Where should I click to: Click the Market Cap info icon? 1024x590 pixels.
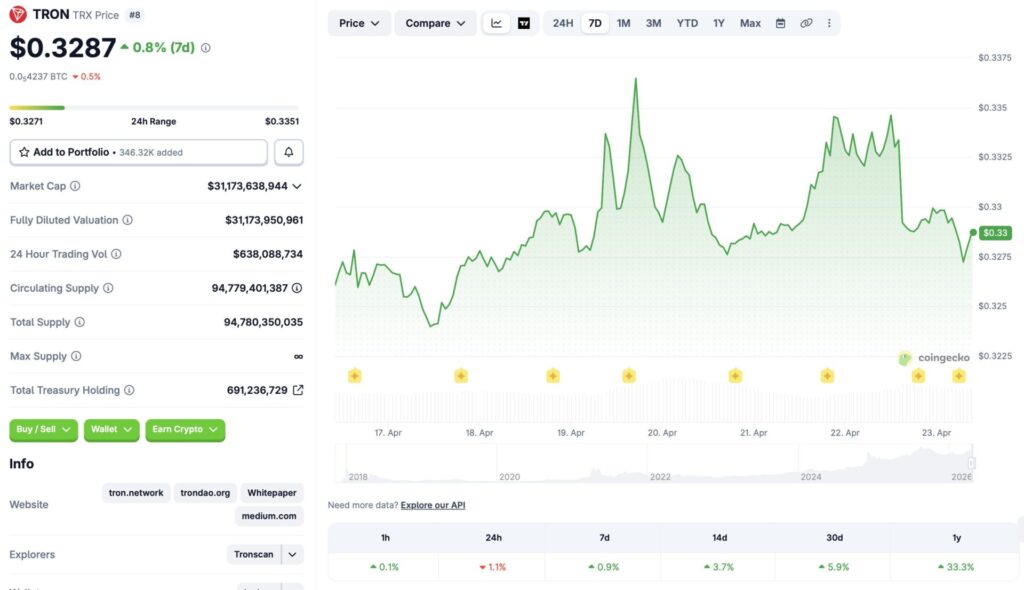coord(75,186)
